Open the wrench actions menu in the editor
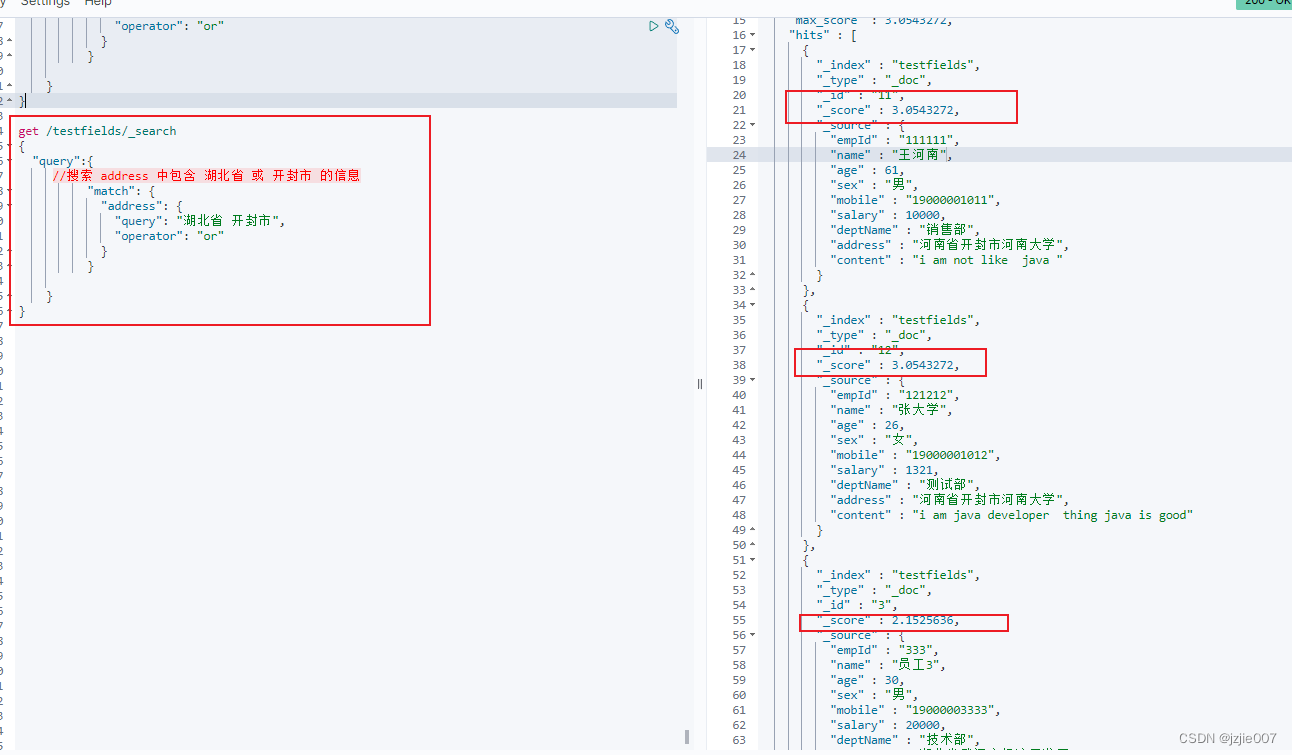The height and width of the screenshot is (755, 1292). point(672,27)
